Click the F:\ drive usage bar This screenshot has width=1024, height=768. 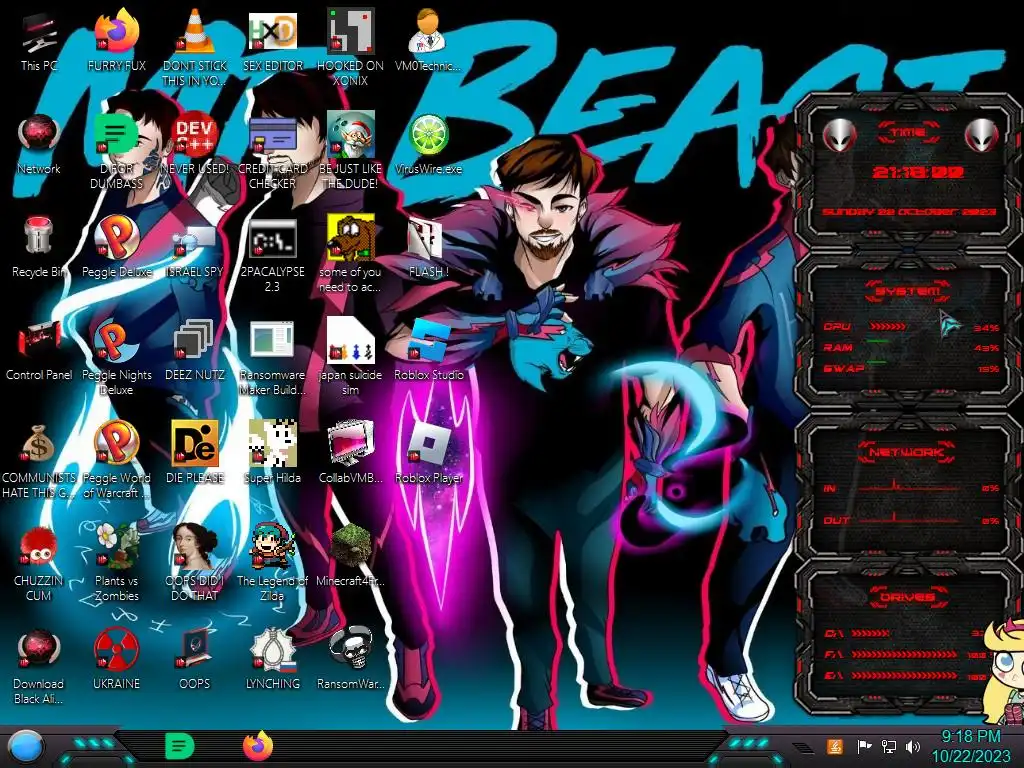906,654
